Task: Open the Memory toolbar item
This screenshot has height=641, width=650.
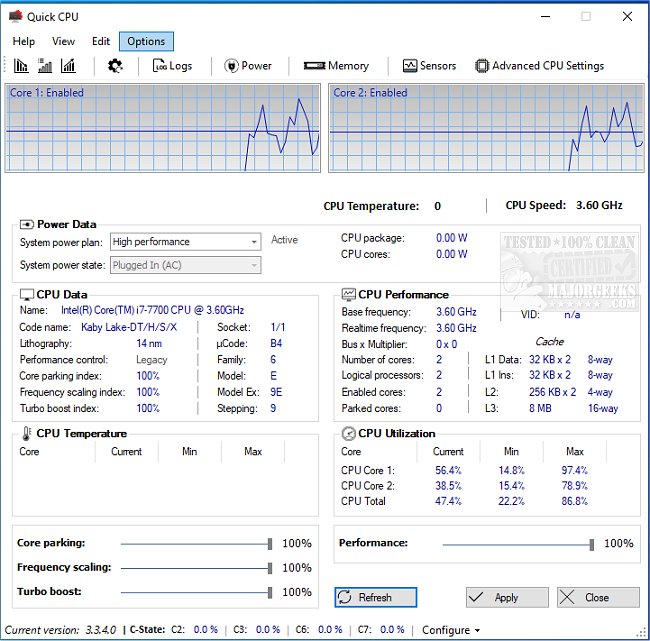Action: pyautogui.click(x=336, y=66)
